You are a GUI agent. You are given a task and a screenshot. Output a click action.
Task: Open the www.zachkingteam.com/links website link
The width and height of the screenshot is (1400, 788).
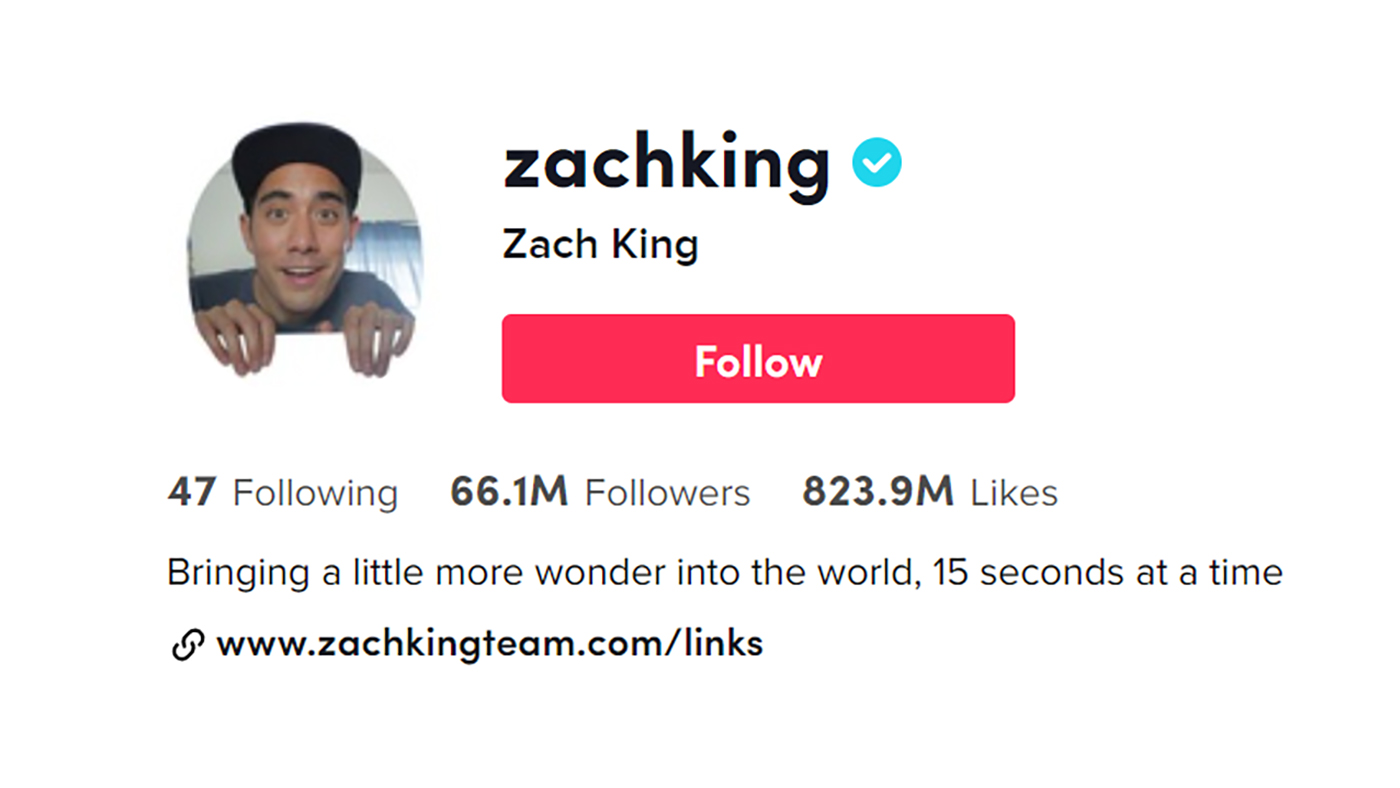tap(489, 643)
